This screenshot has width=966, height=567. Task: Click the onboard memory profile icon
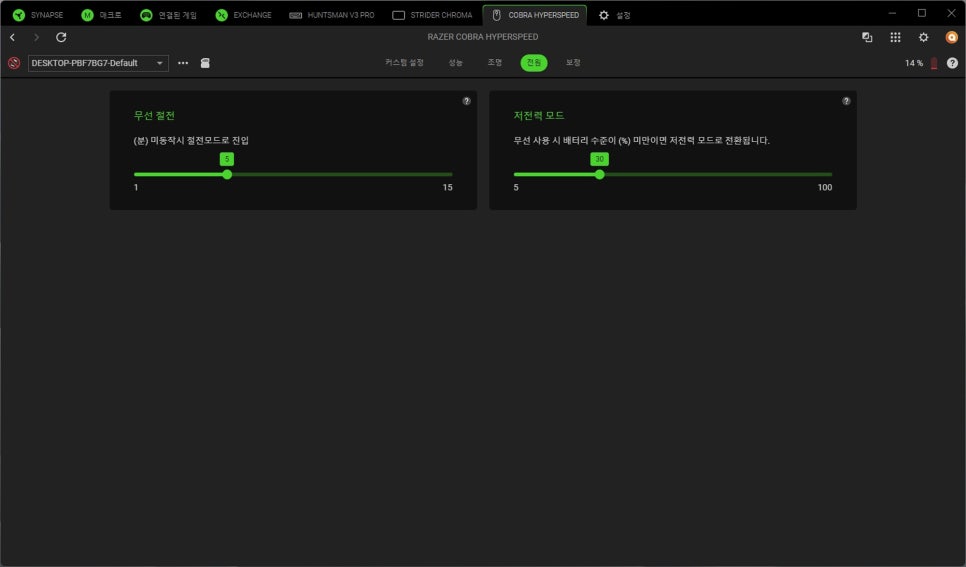[205, 63]
